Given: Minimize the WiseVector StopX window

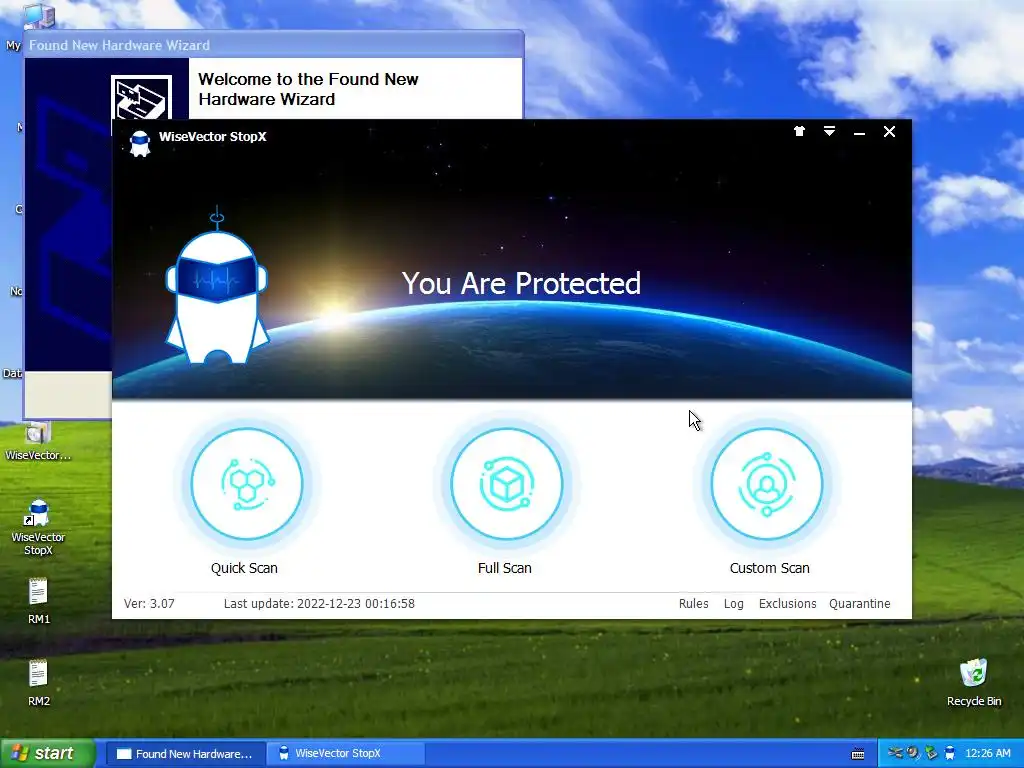Looking at the screenshot, I should pyautogui.click(x=859, y=133).
